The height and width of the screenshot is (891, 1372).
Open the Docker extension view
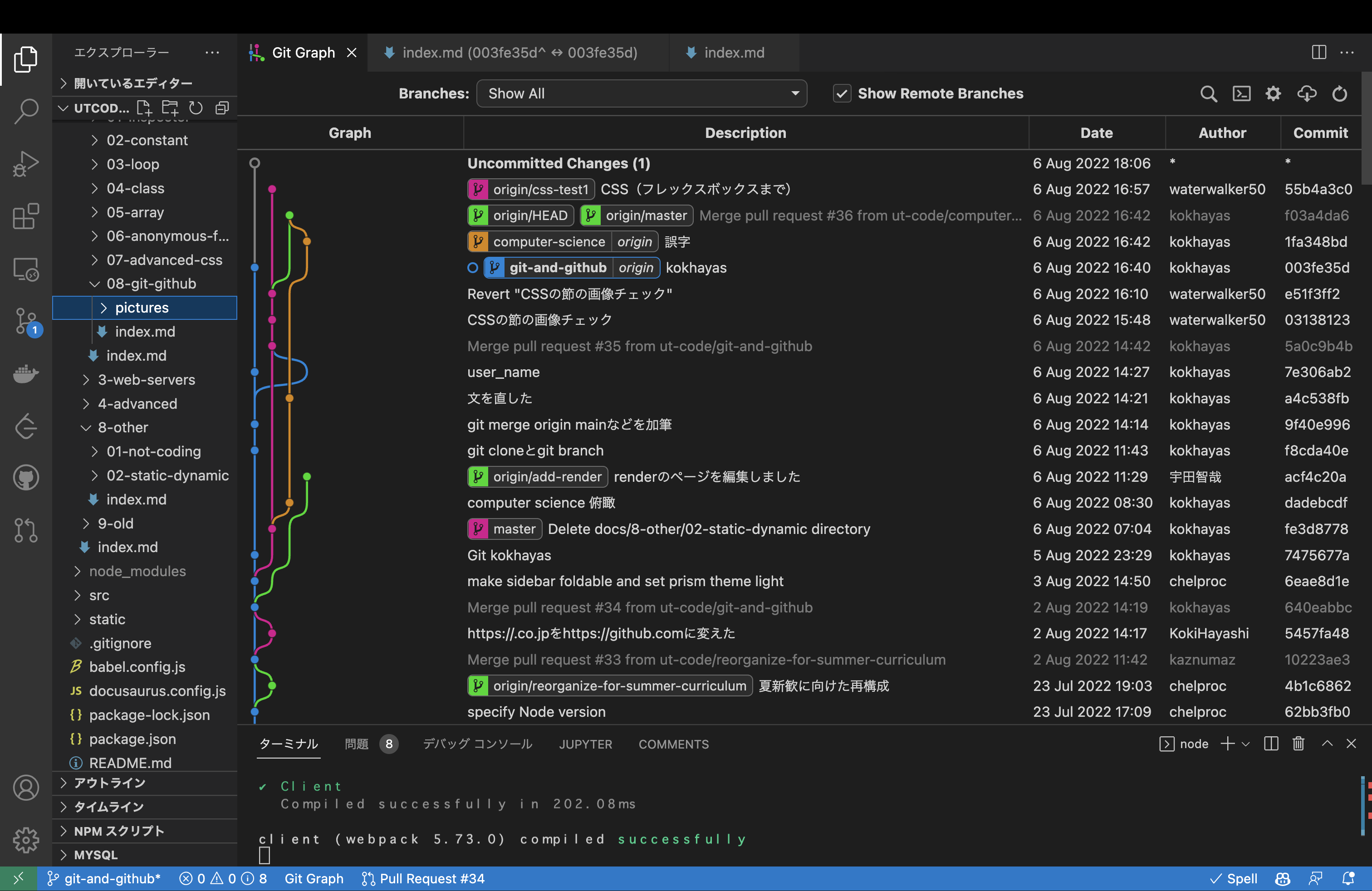(x=25, y=373)
